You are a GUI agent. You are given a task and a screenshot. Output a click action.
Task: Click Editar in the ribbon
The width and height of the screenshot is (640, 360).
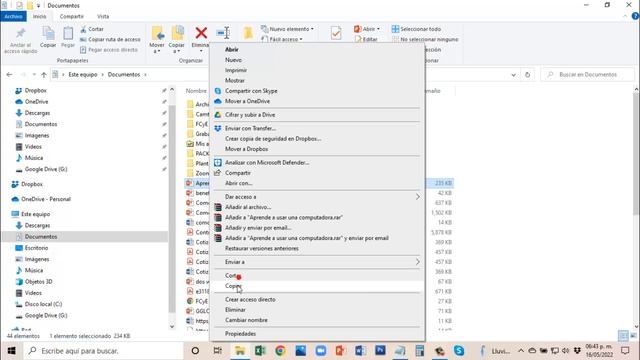coord(366,39)
